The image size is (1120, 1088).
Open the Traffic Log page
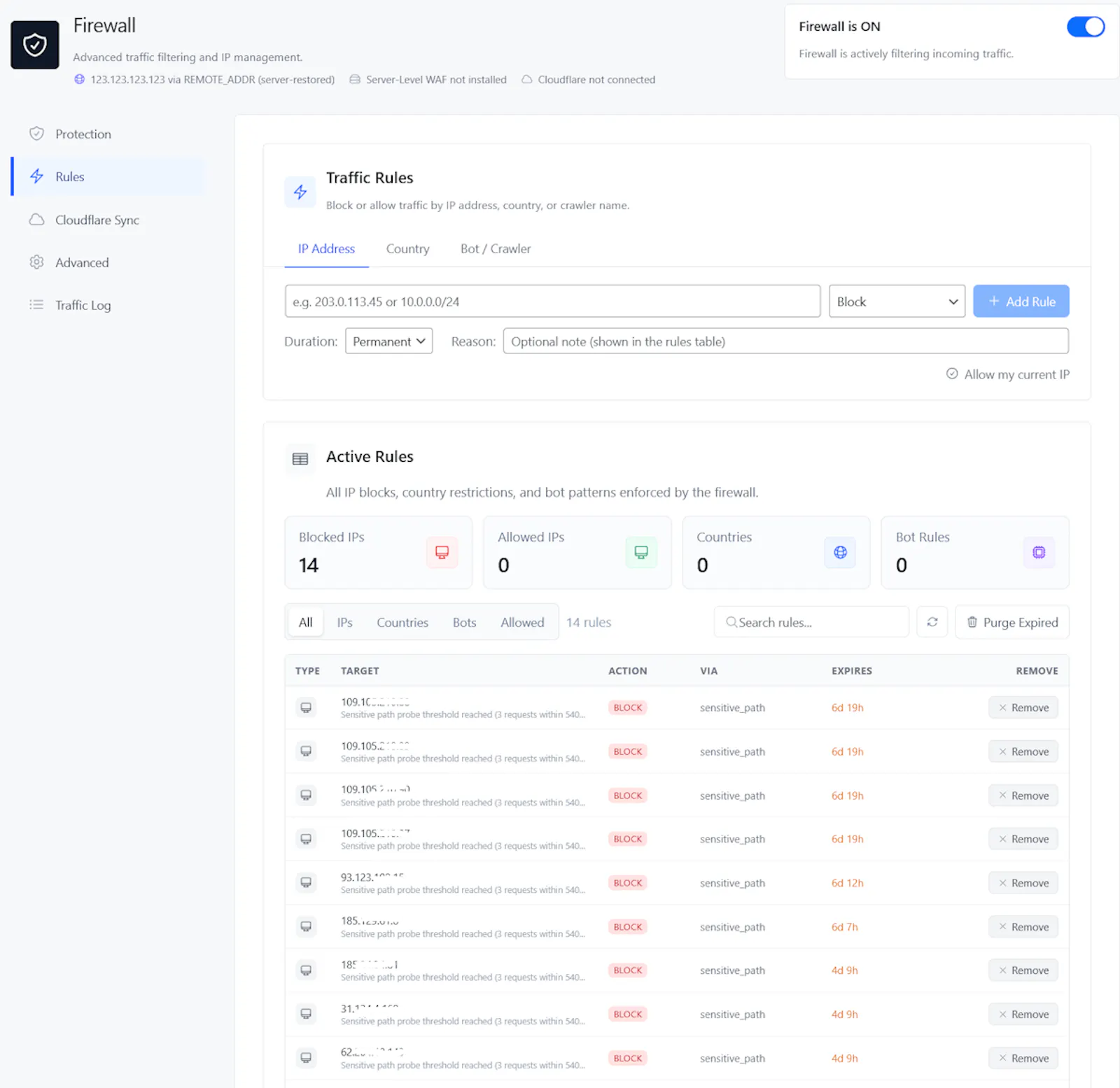108,305
